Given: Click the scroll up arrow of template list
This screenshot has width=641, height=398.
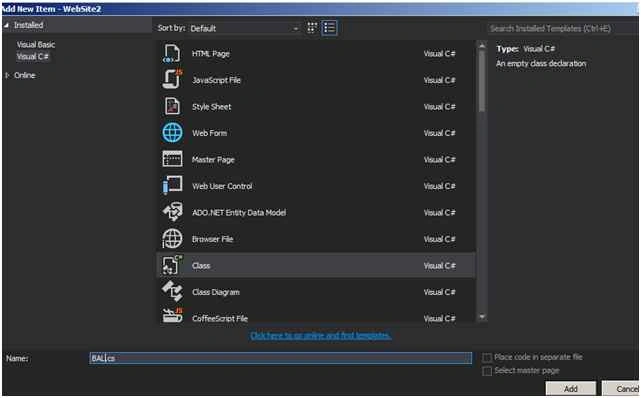Looking at the screenshot, I should [x=482, y=45].
